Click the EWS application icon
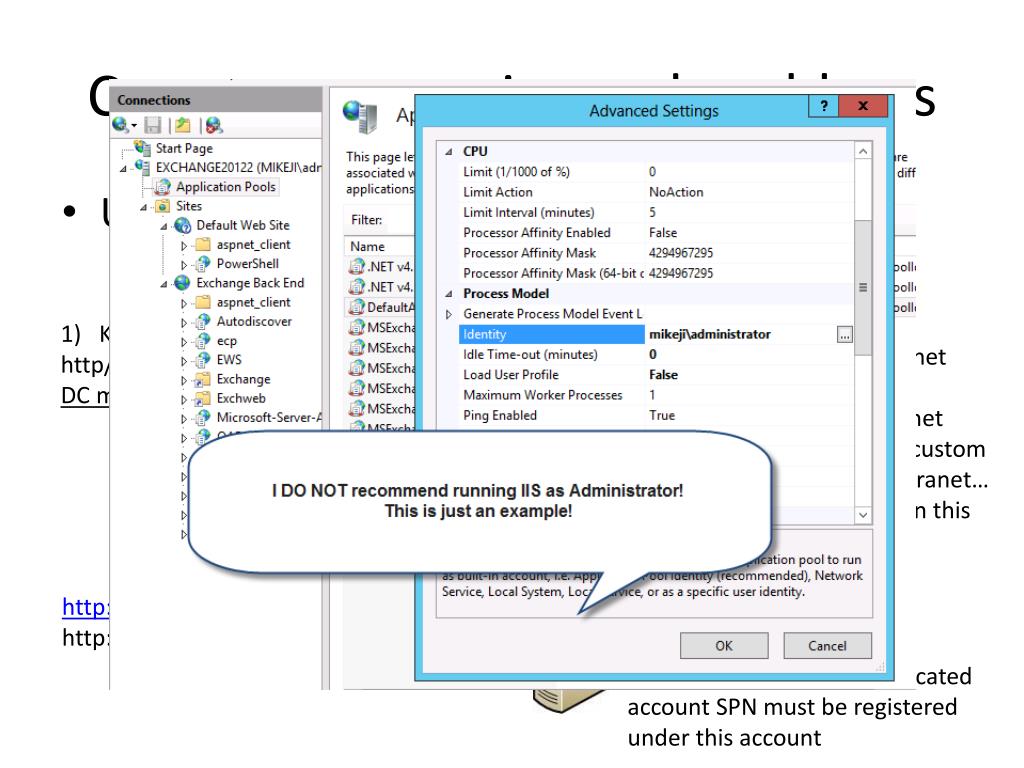The image size is (1024, 768). (x=203, y=360)
